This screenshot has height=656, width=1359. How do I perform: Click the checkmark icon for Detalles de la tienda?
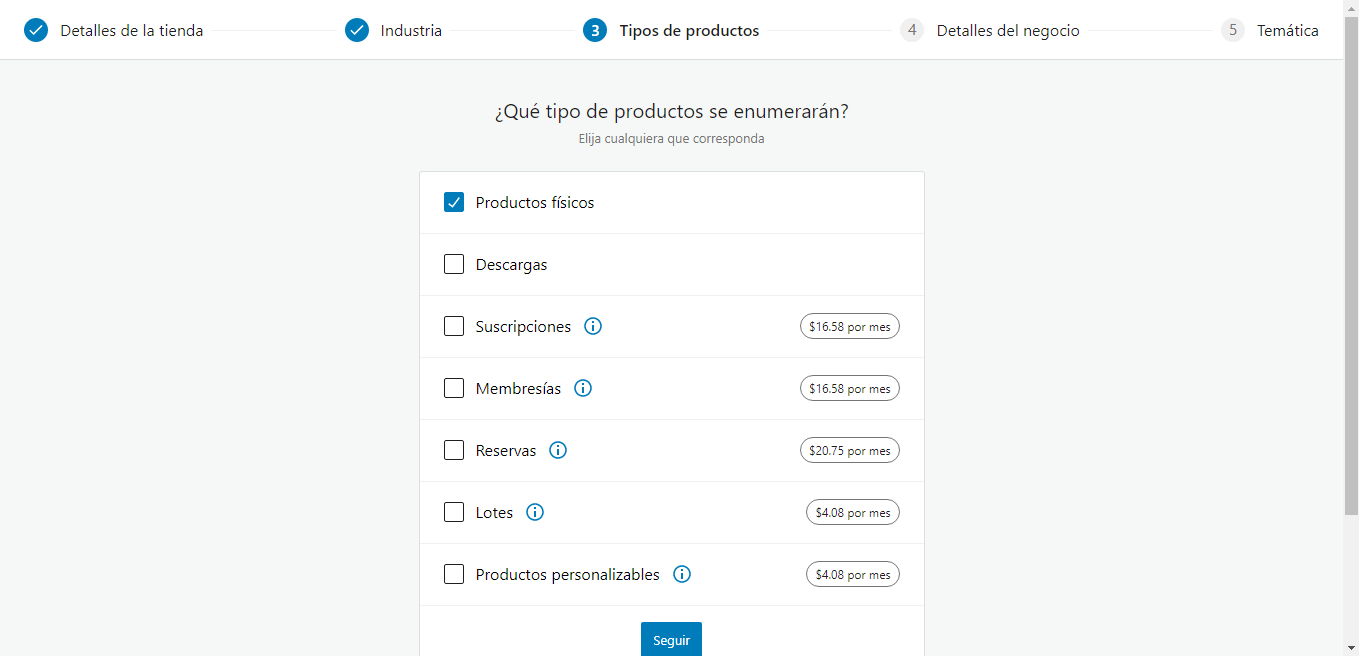[36, 30]
